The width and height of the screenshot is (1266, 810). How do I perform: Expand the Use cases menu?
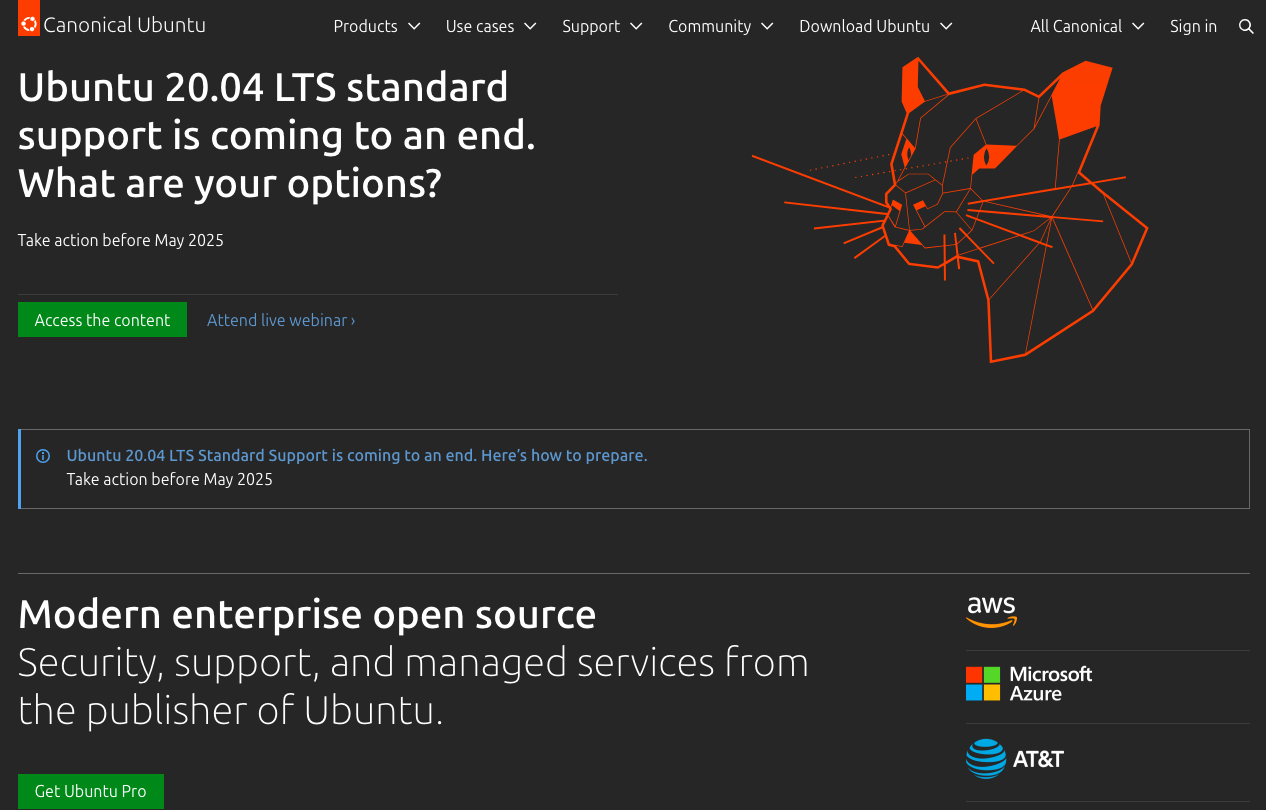[x=491, y=26]
